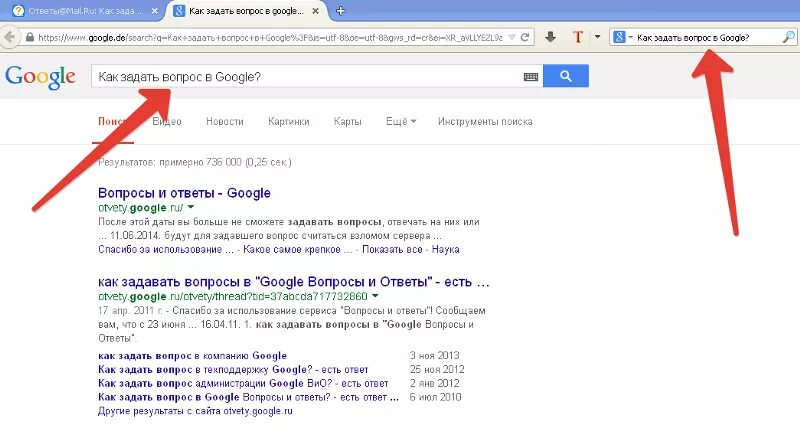Open the 'Какое самое крепкое' sitelink
This screenshot has height=424, width=800.
pyautogui.click(x=298, y=250)
